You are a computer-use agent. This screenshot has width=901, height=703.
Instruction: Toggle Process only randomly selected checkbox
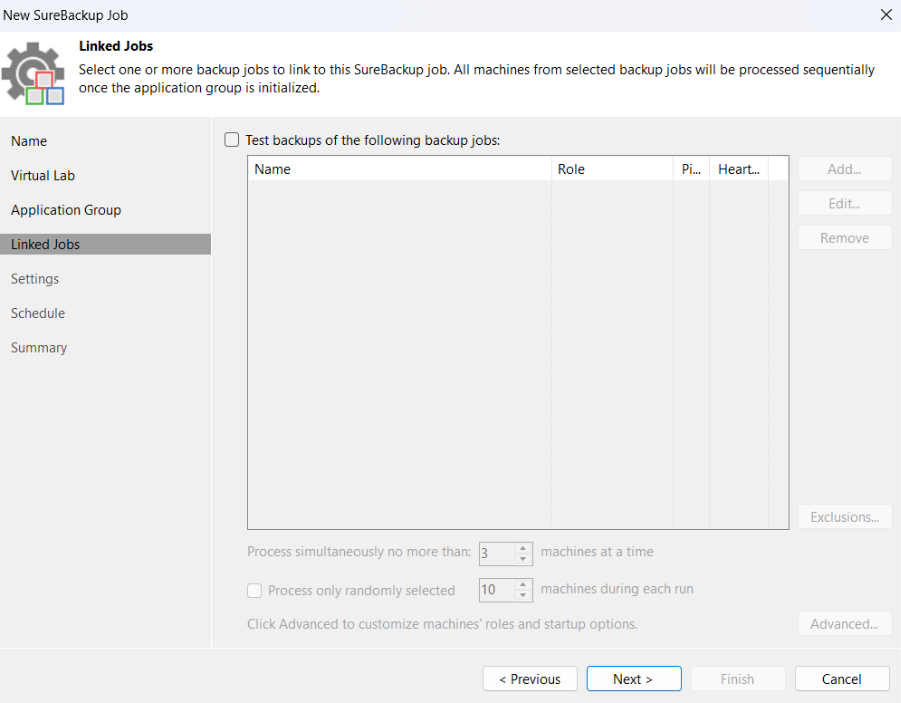click(x=255, y=591)
